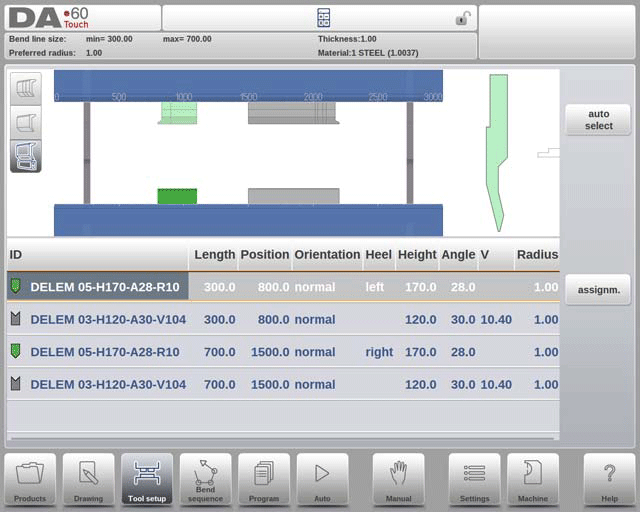Go to Bend sequence screen

205,479
